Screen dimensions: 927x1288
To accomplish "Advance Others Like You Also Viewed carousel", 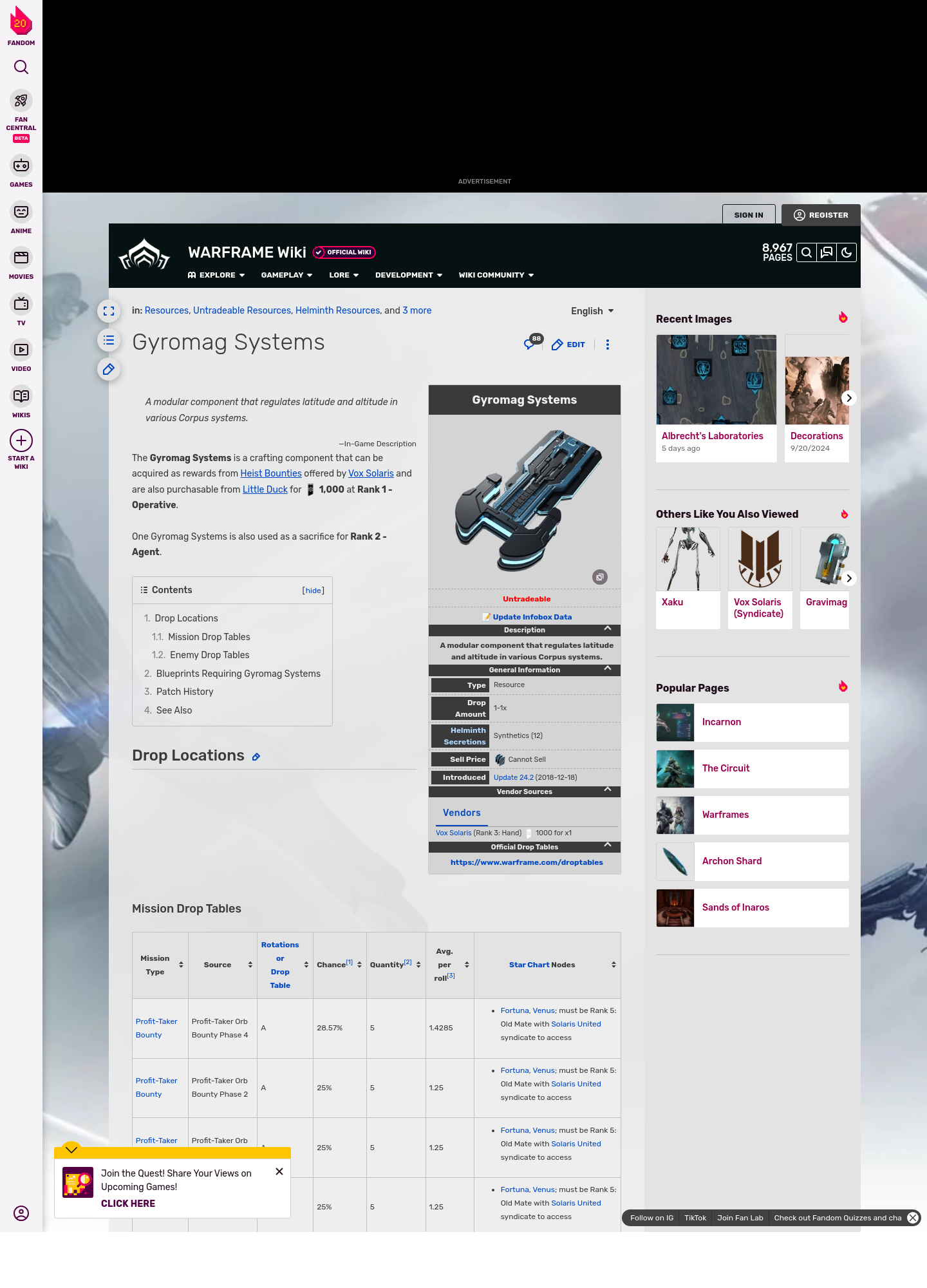I will tap(848, 578).
